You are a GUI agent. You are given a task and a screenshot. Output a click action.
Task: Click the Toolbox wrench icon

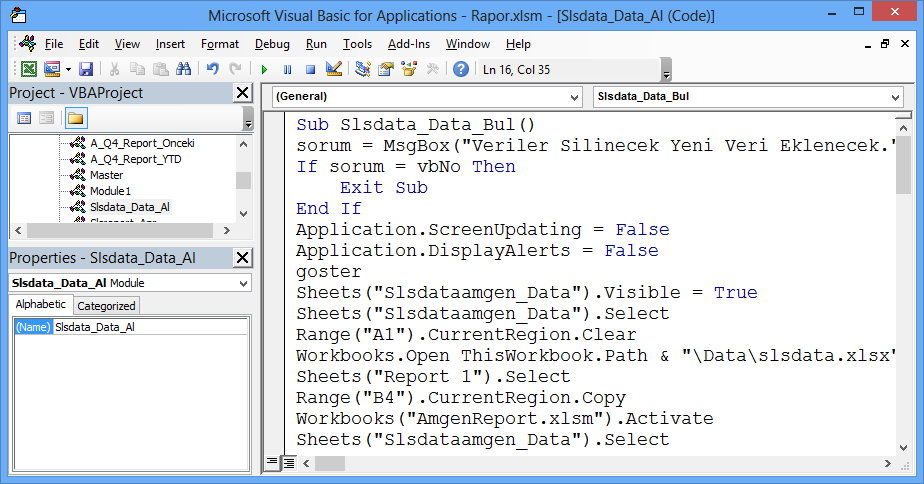(433, 69)
